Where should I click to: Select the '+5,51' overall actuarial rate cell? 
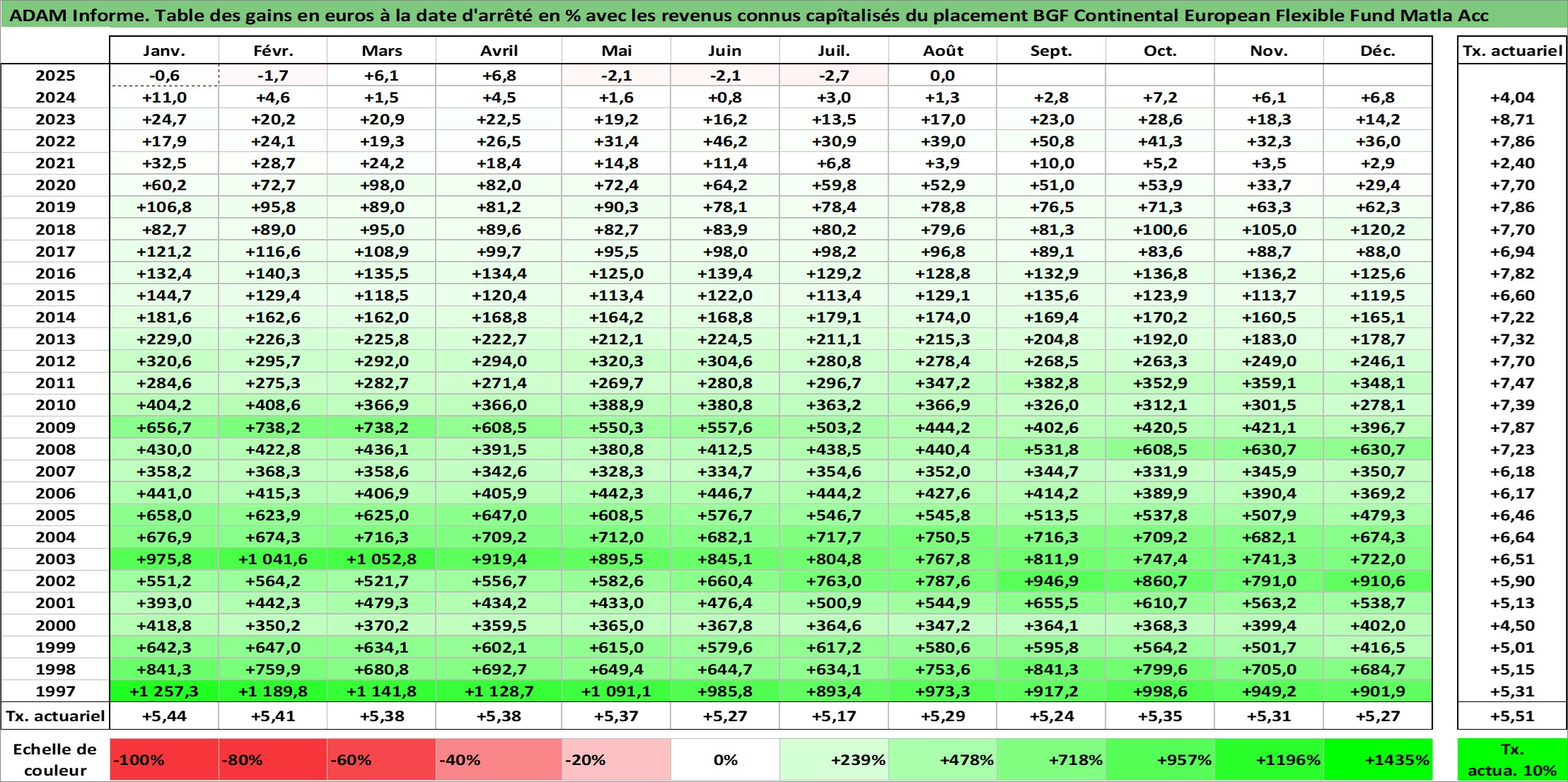coord(1512,716)
